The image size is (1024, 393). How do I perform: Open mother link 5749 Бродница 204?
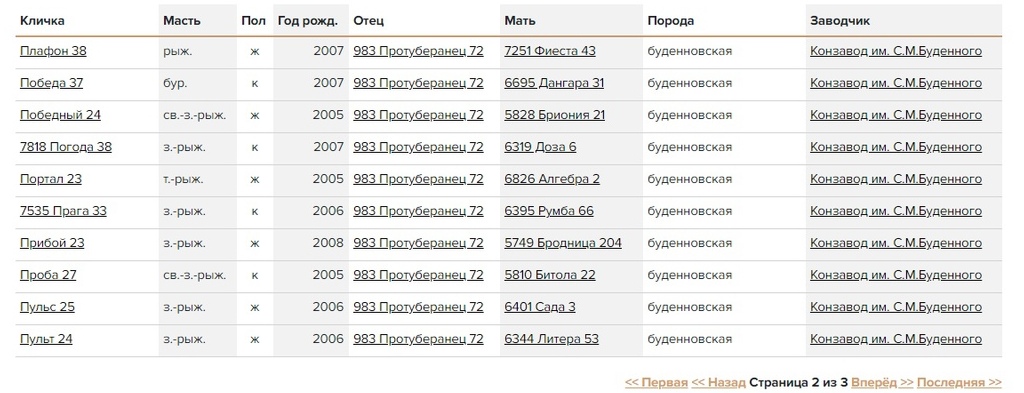[563, 243]
